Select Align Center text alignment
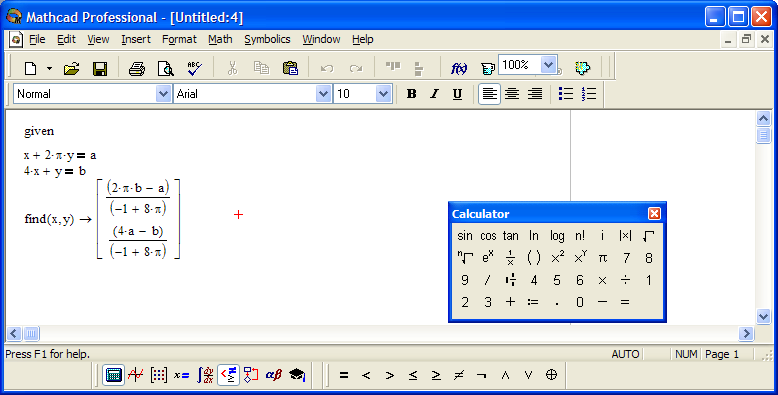The width and height of the screenshot is (778, 395). 512,94
